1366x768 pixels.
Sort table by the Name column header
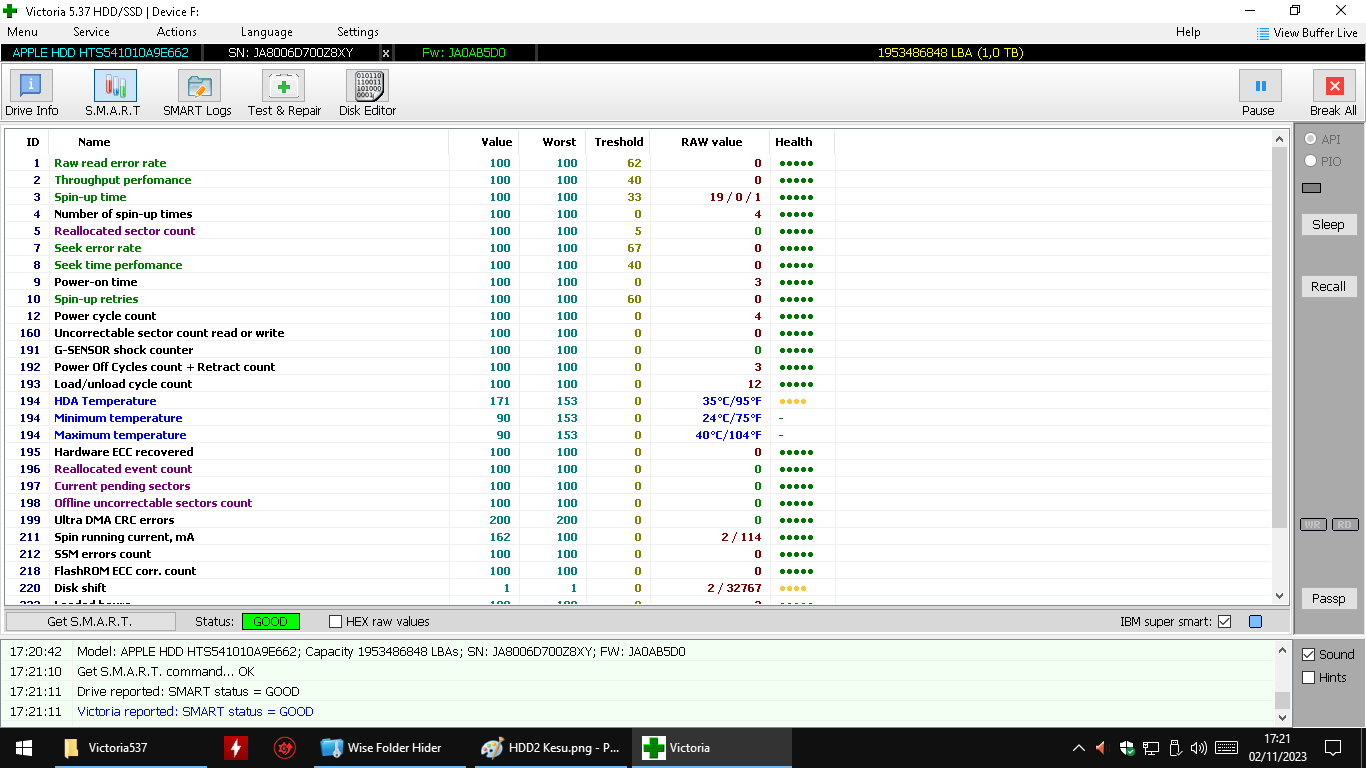(94, 142)
